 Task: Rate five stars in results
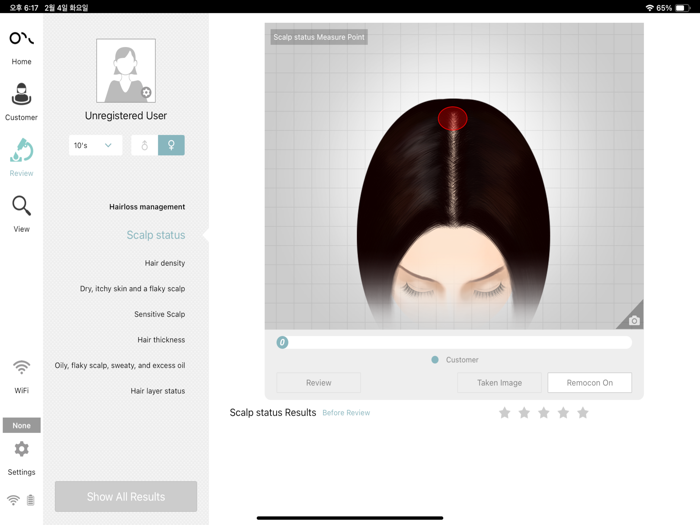(x=583, y=412)
